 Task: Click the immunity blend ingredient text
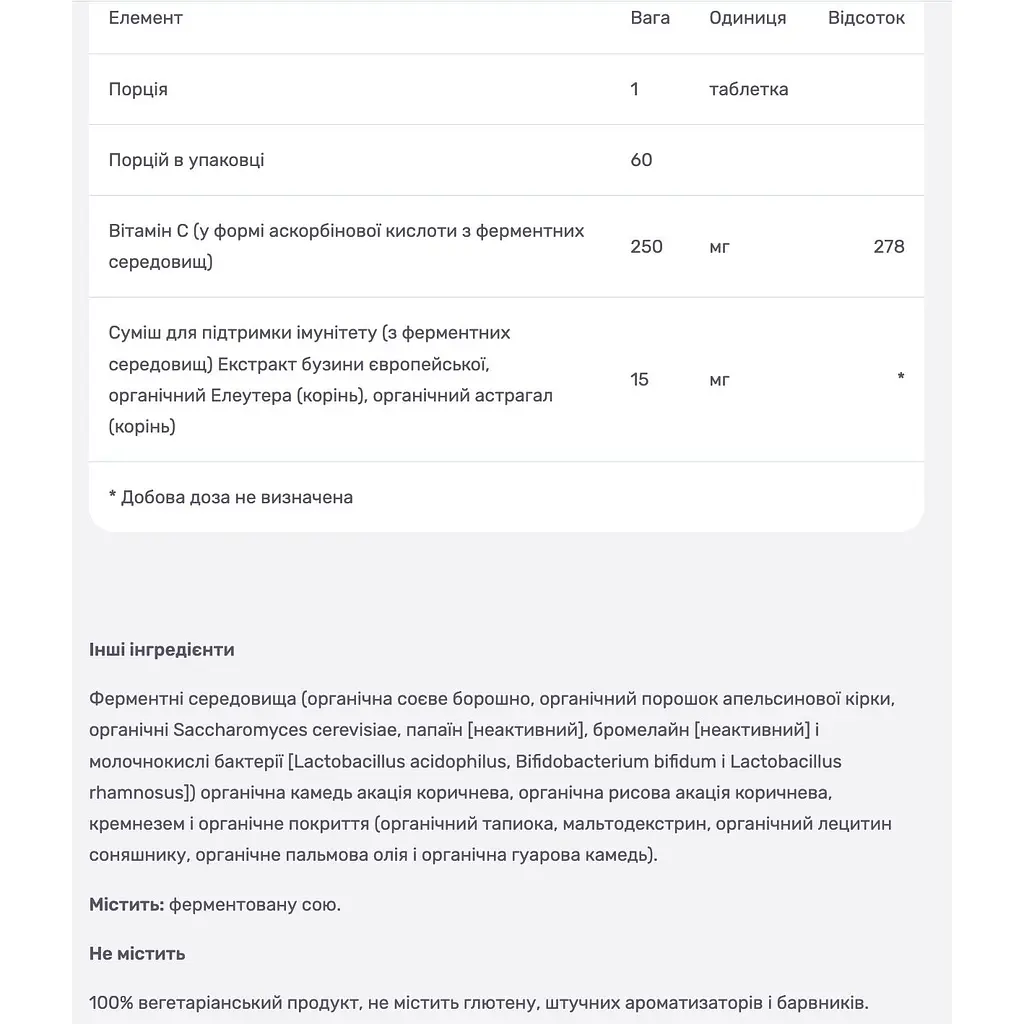330,379
